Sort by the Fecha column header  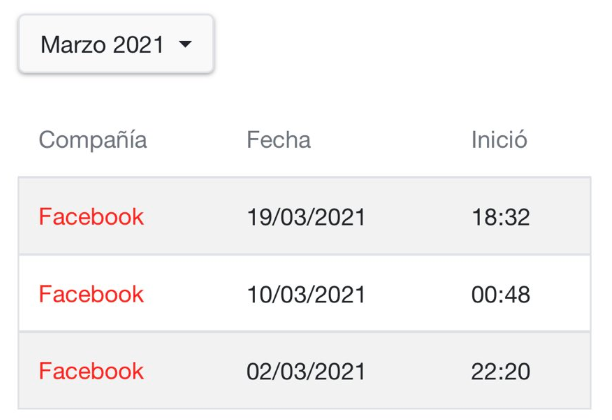pos(278,140)
